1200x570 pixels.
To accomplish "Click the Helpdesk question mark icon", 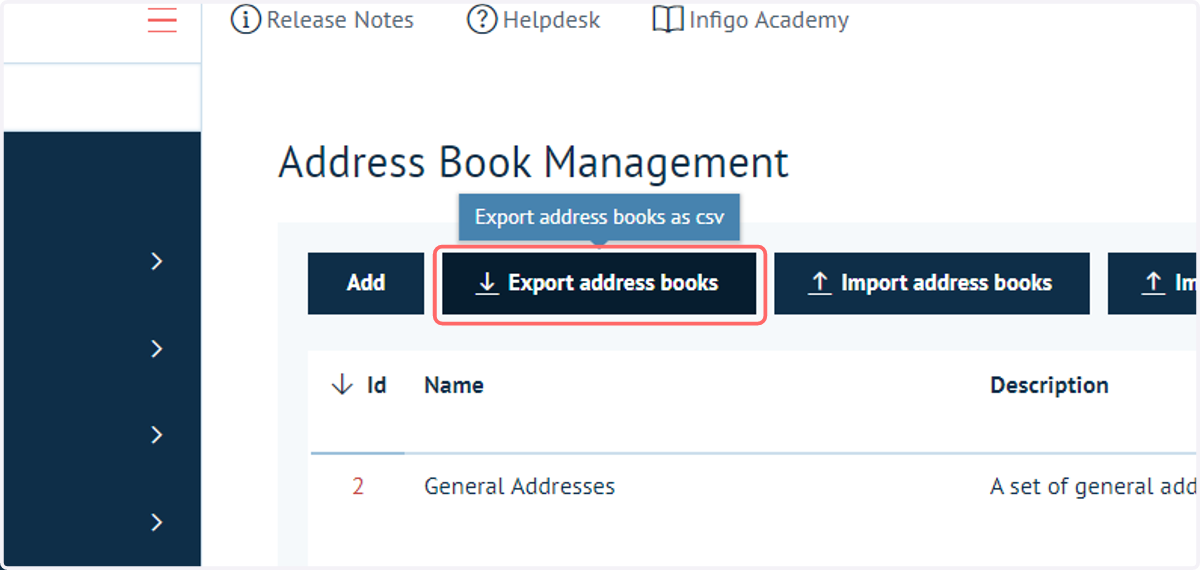I will click(482, 20).
